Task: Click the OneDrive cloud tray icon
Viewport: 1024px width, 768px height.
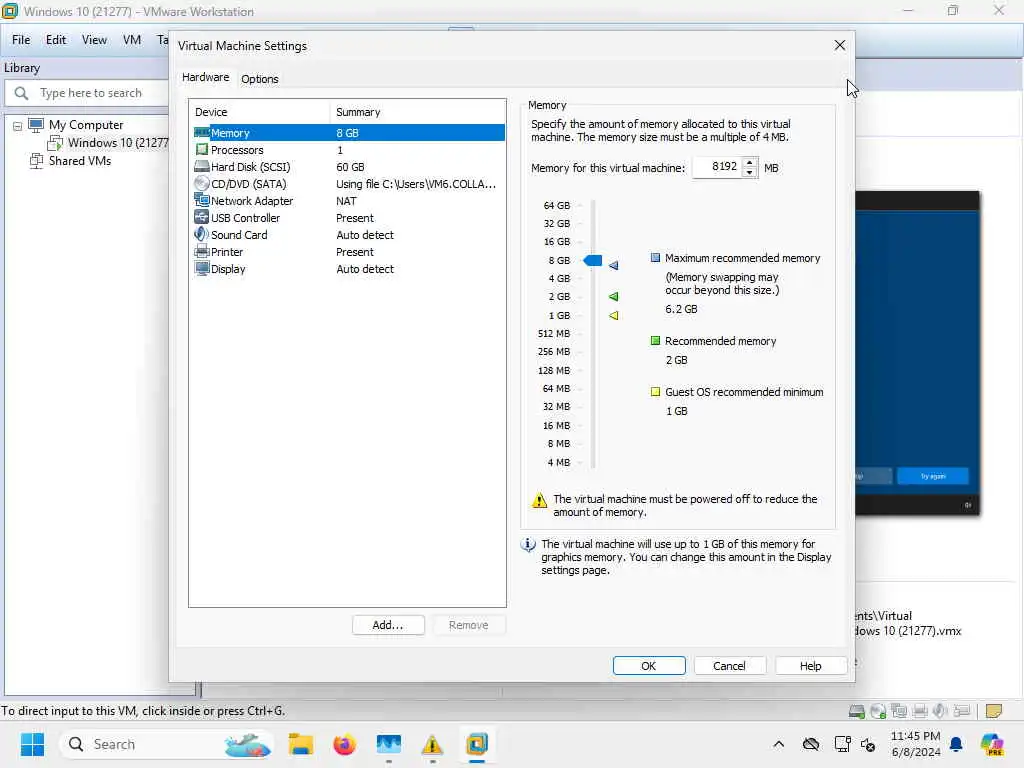Action: click(810, 744)
